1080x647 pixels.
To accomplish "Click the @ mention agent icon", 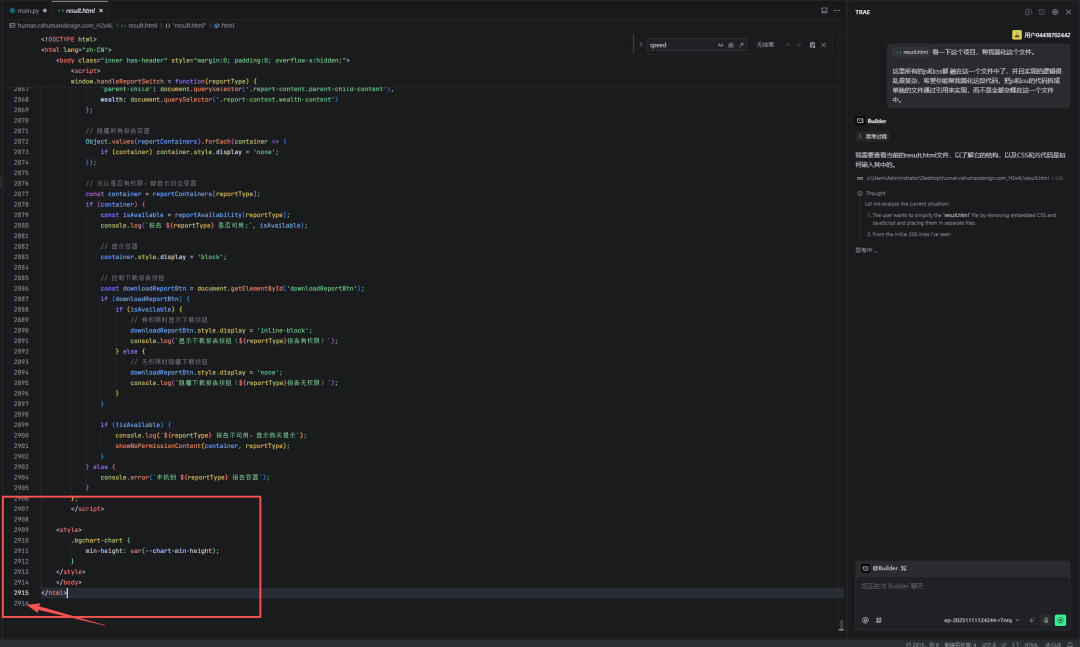I will coord(865,620).
